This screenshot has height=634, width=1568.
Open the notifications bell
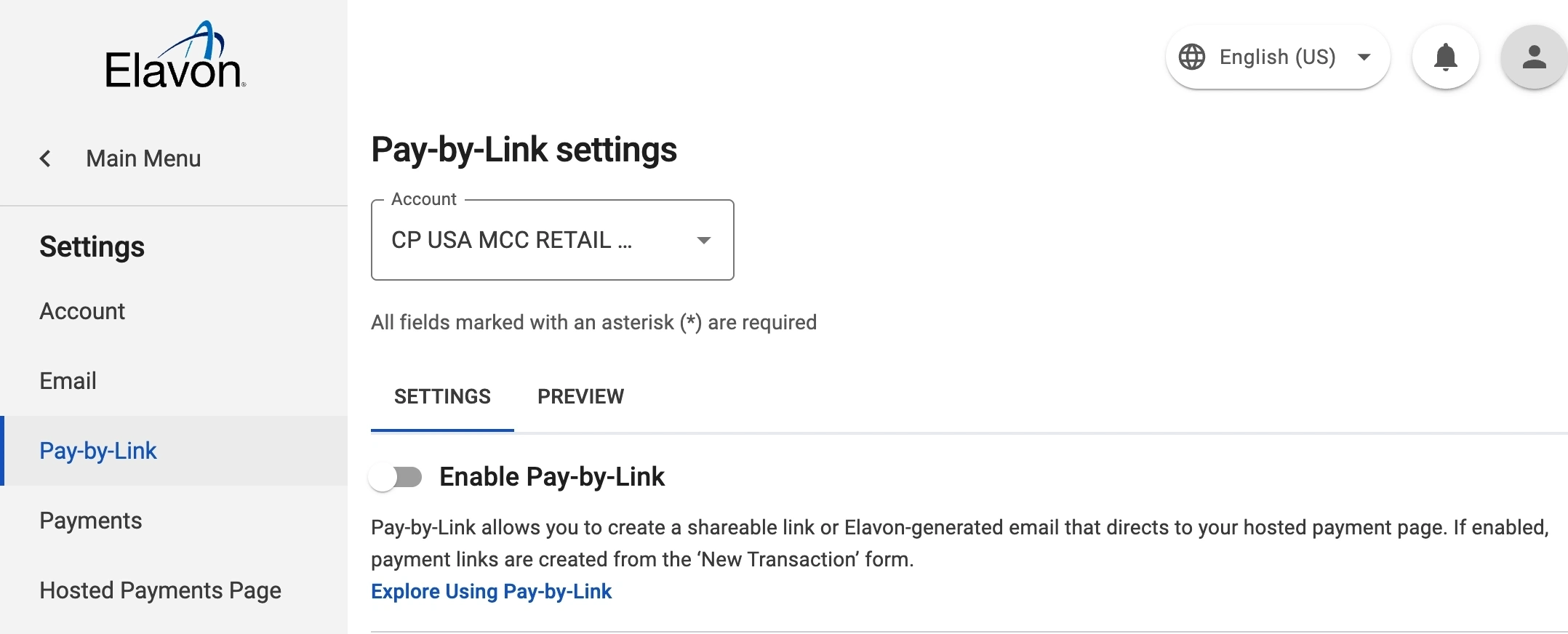1445,57
